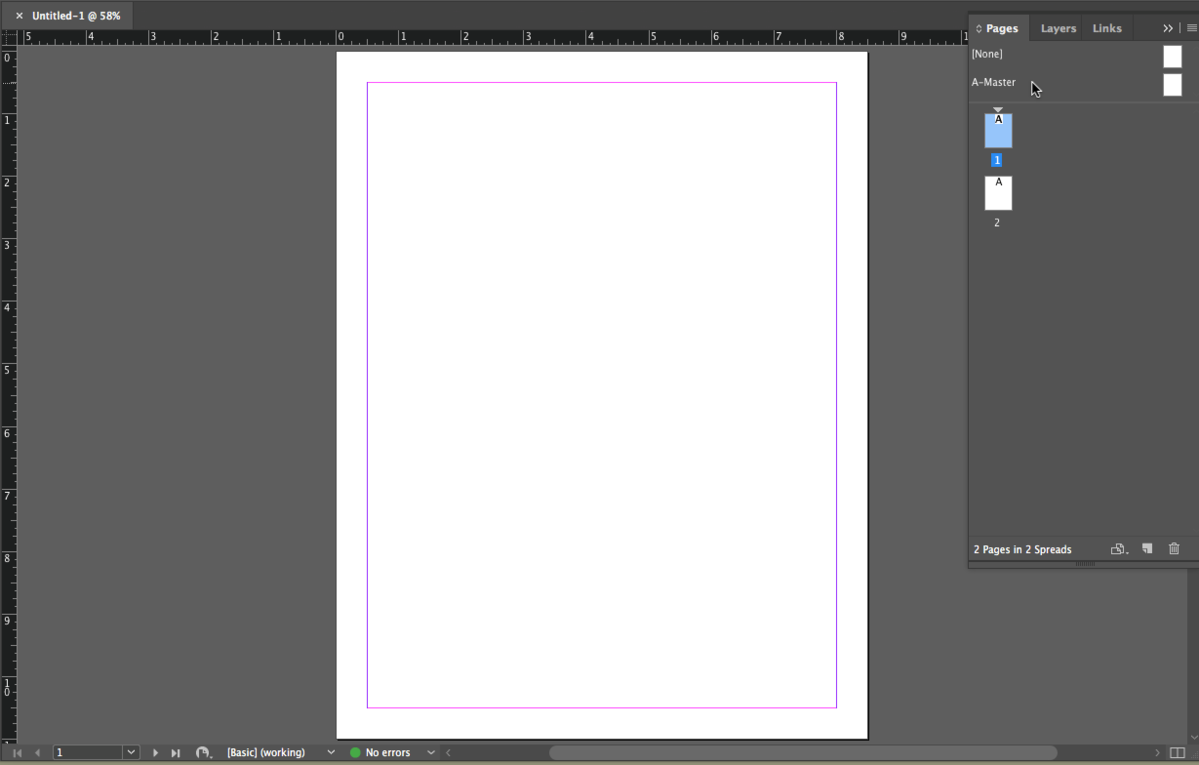Click the split layout view icon
The height and width of the screenshot is (765, 1199).
click(1177, 753)
